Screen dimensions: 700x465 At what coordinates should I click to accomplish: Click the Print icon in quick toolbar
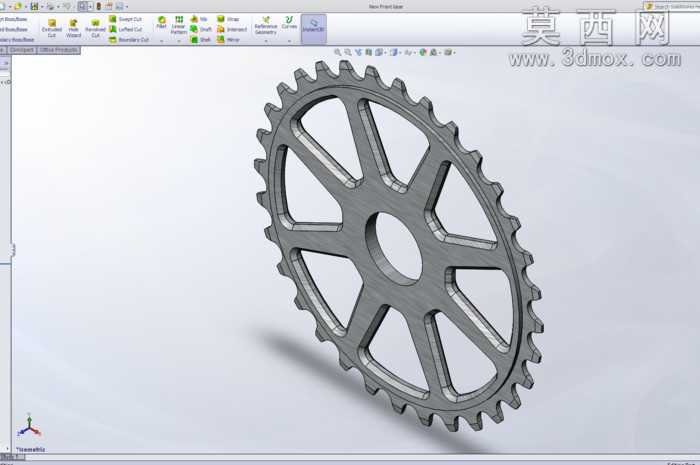[x=50, y=6]
